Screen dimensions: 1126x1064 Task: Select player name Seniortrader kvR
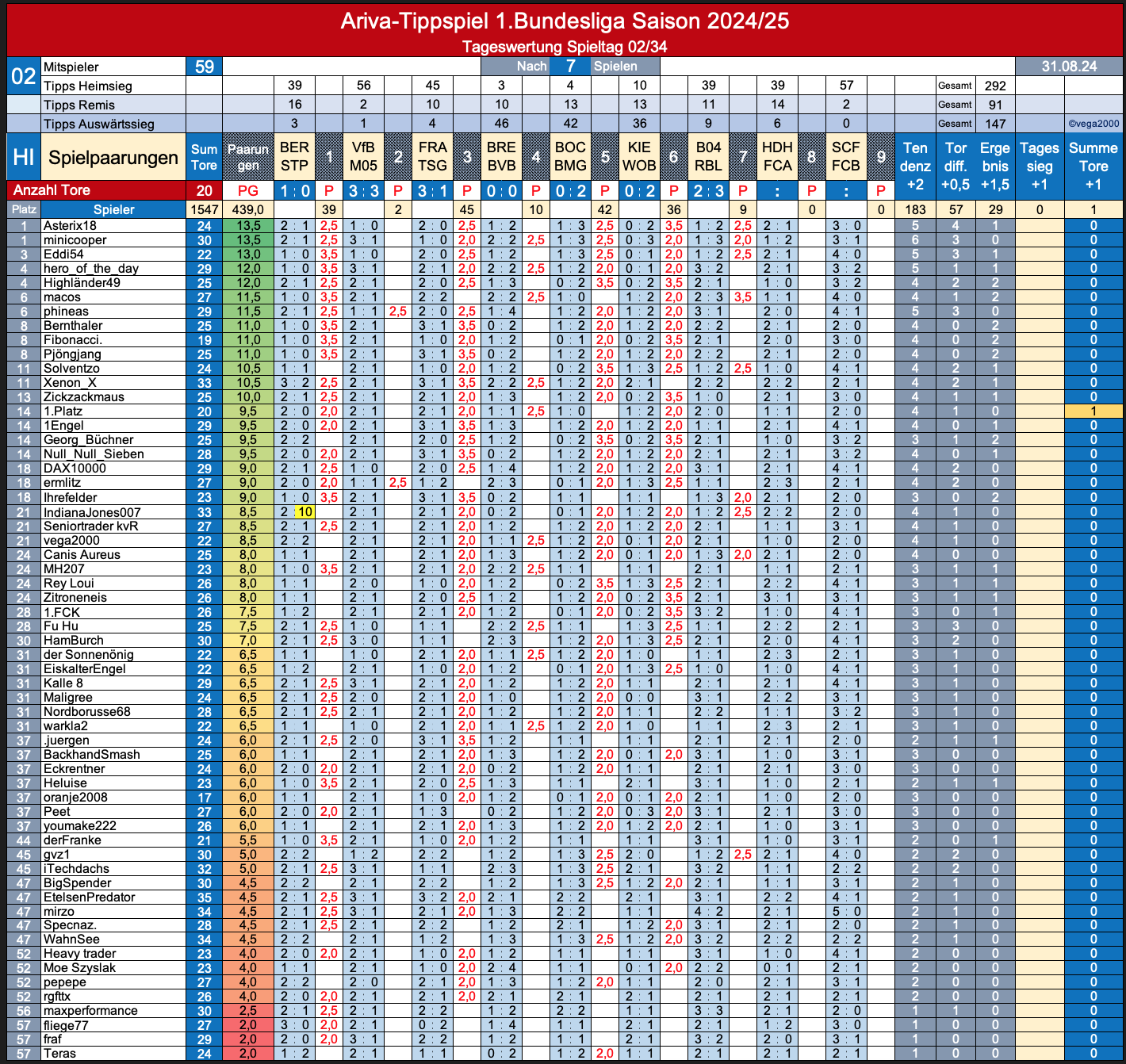pos(90,526)
